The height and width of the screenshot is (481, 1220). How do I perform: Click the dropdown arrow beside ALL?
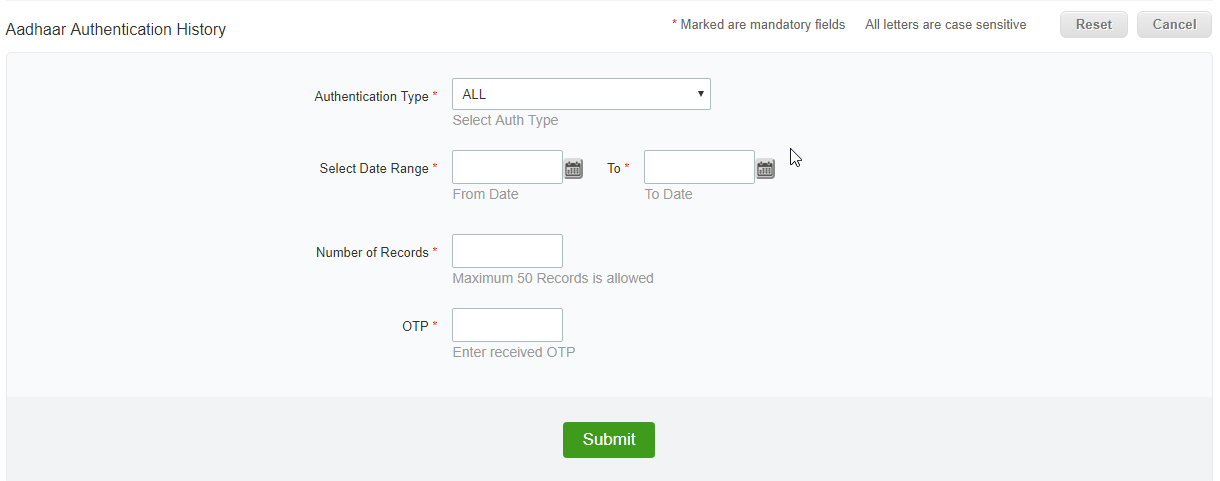pos(701,94)
